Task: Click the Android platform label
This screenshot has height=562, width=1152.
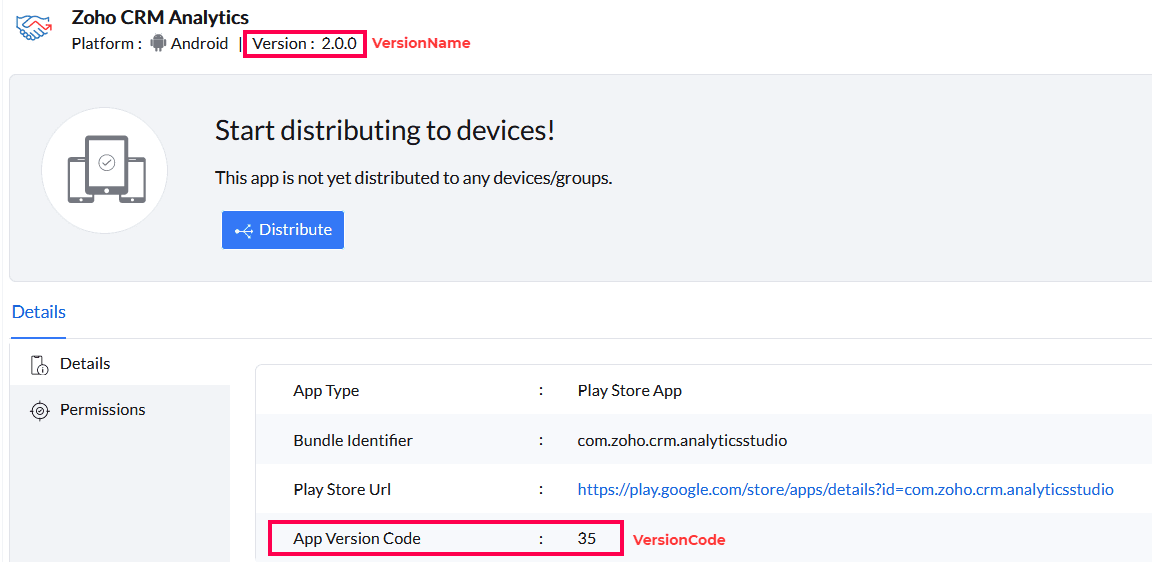Action: click(200, 43)
